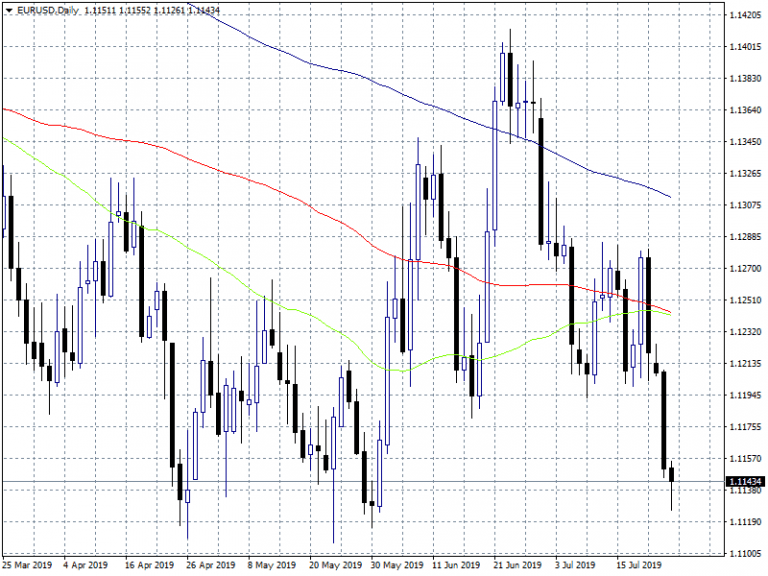
Task: Click the 16 Apr 2019 date label
Action: coord(151,565)
